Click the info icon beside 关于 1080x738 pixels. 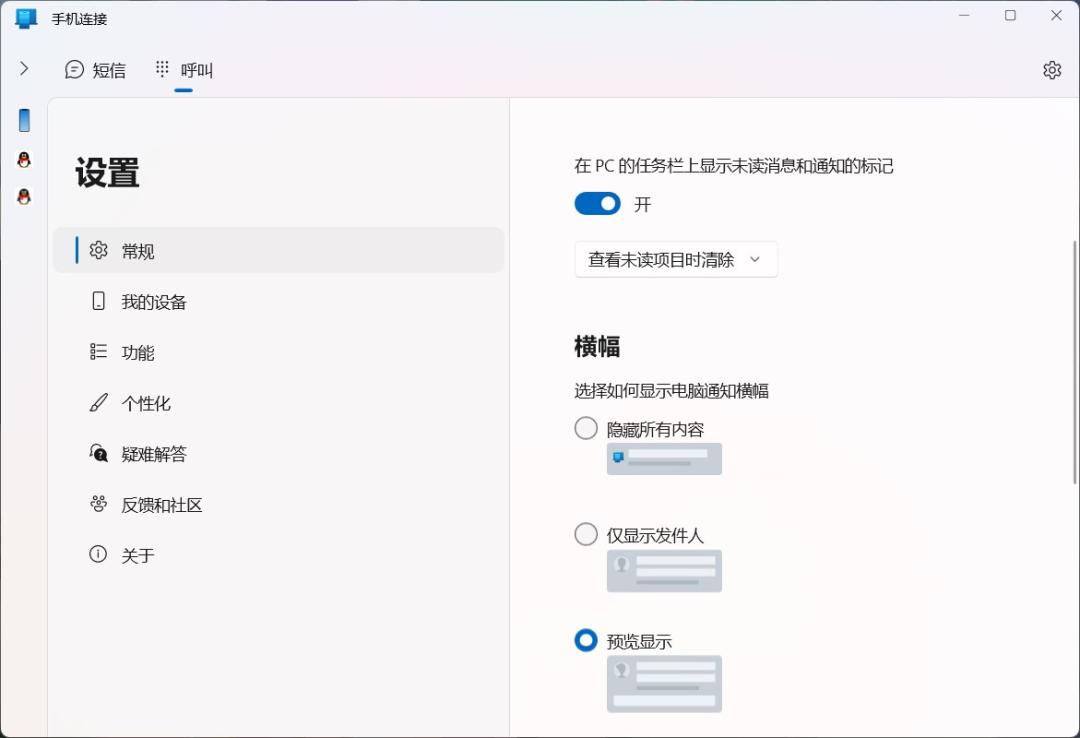tap(98, 555)
